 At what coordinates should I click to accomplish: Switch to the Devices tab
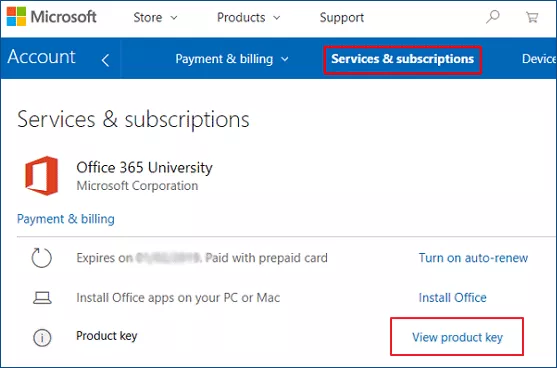[539, 59]
